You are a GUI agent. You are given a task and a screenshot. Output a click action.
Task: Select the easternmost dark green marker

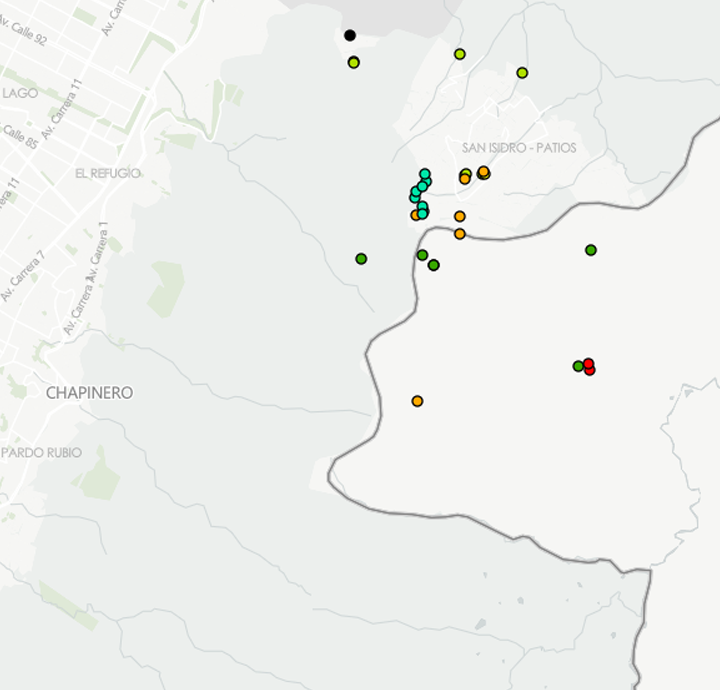pos(591,250)
